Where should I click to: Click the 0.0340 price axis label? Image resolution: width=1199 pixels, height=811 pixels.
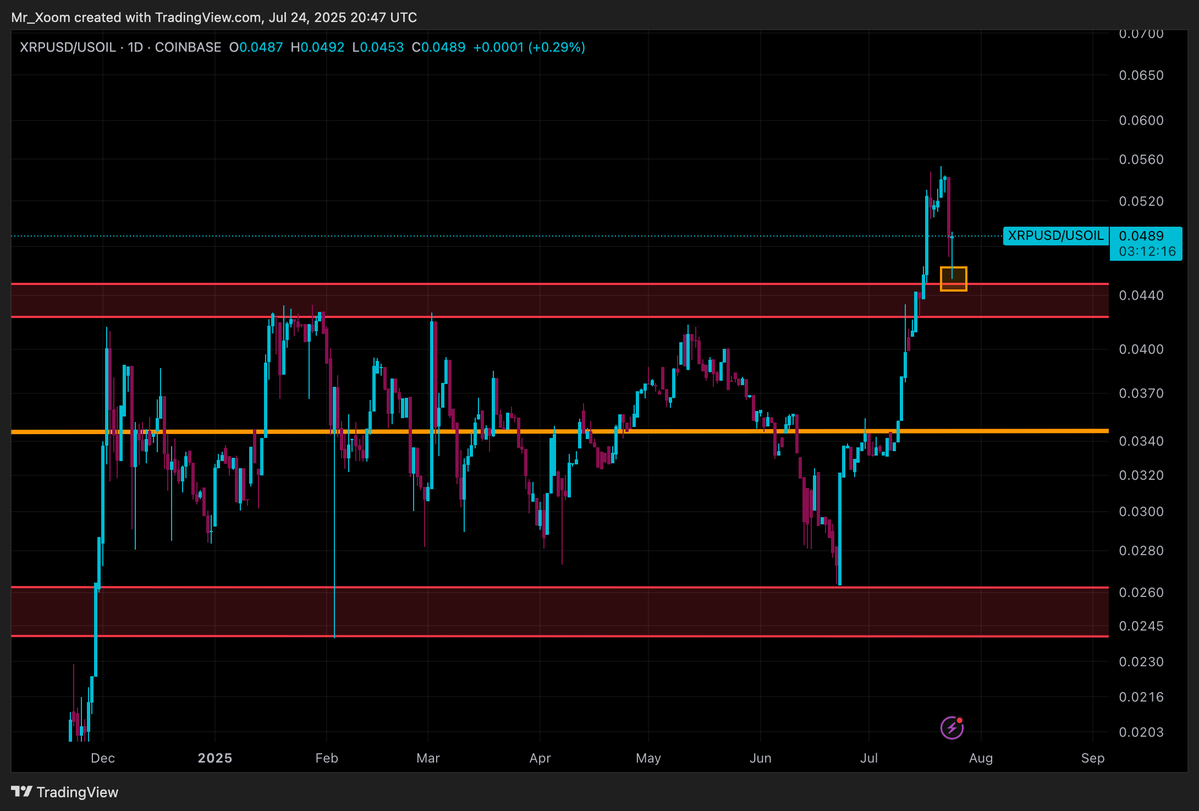(1141, 441)
